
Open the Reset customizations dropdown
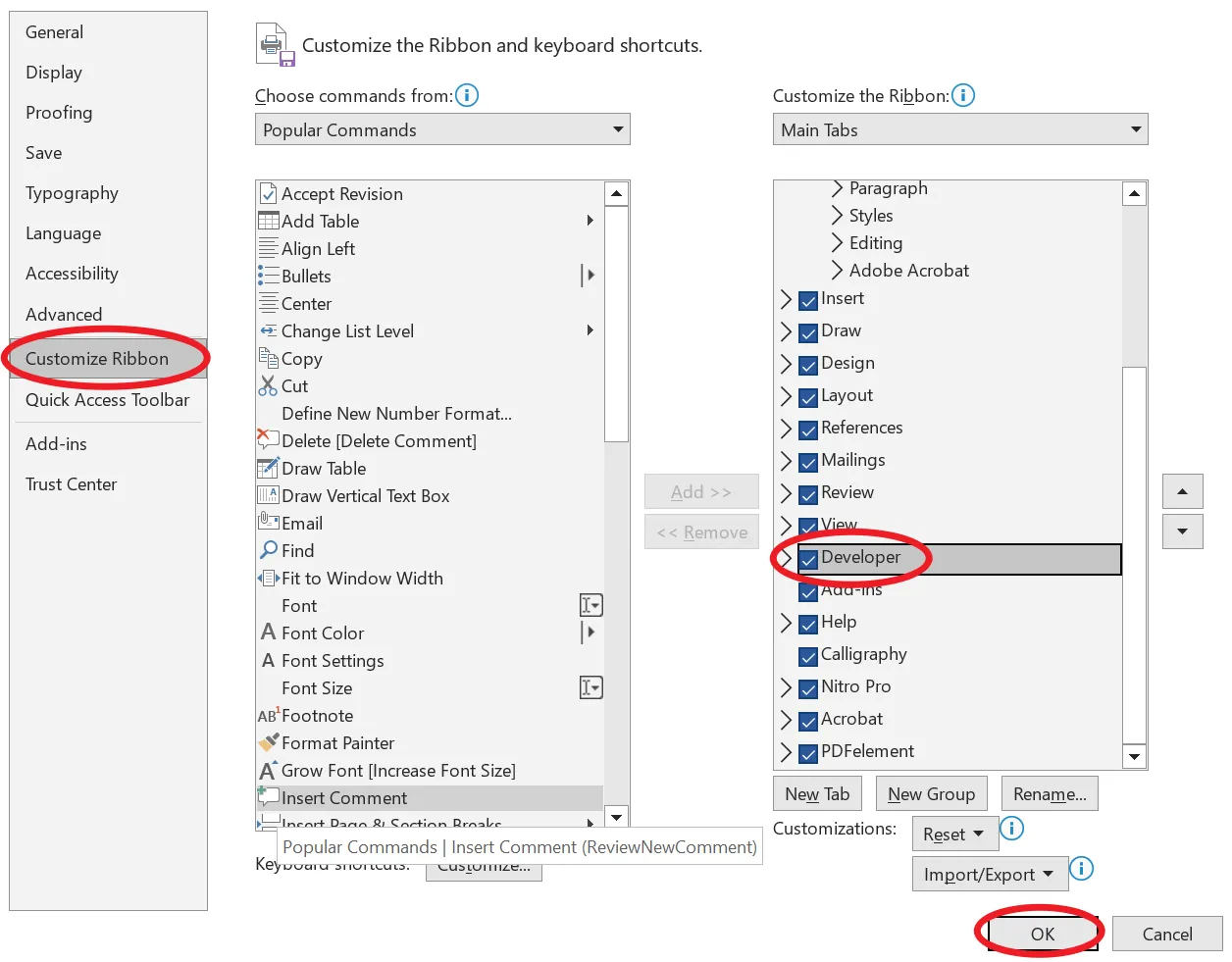[x=955, y=835]
